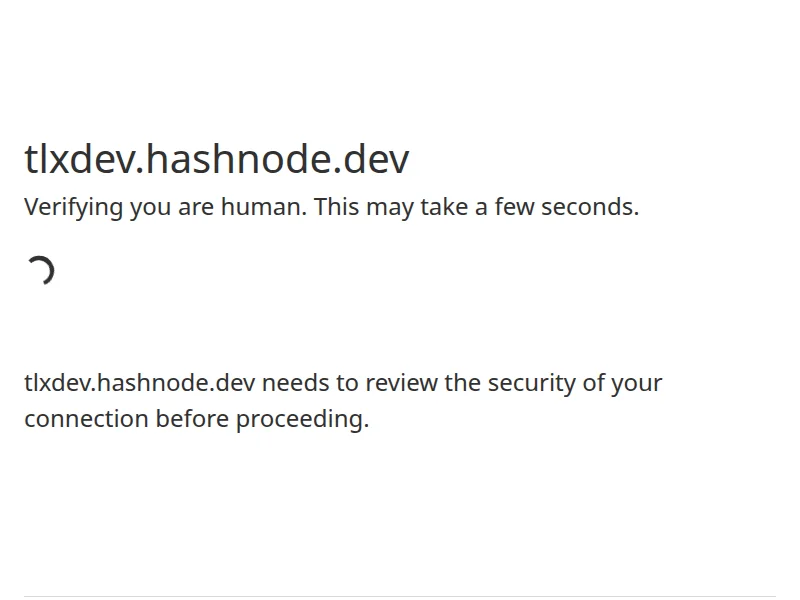Click the word "needs" in the paragraph
This screenshot has width=800, height=600.
[x=296, y=383]
